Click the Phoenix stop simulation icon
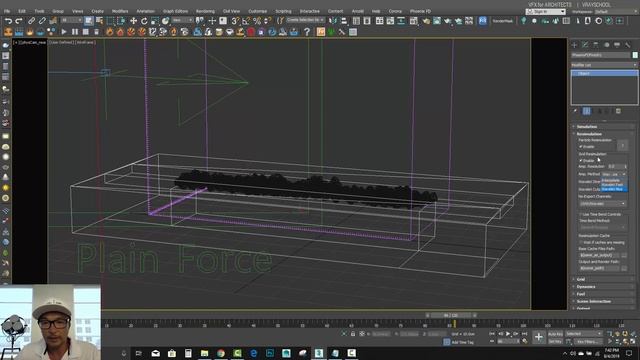This screenshot has height=360, width=640. pyautogui.click(x=85, y=32)
